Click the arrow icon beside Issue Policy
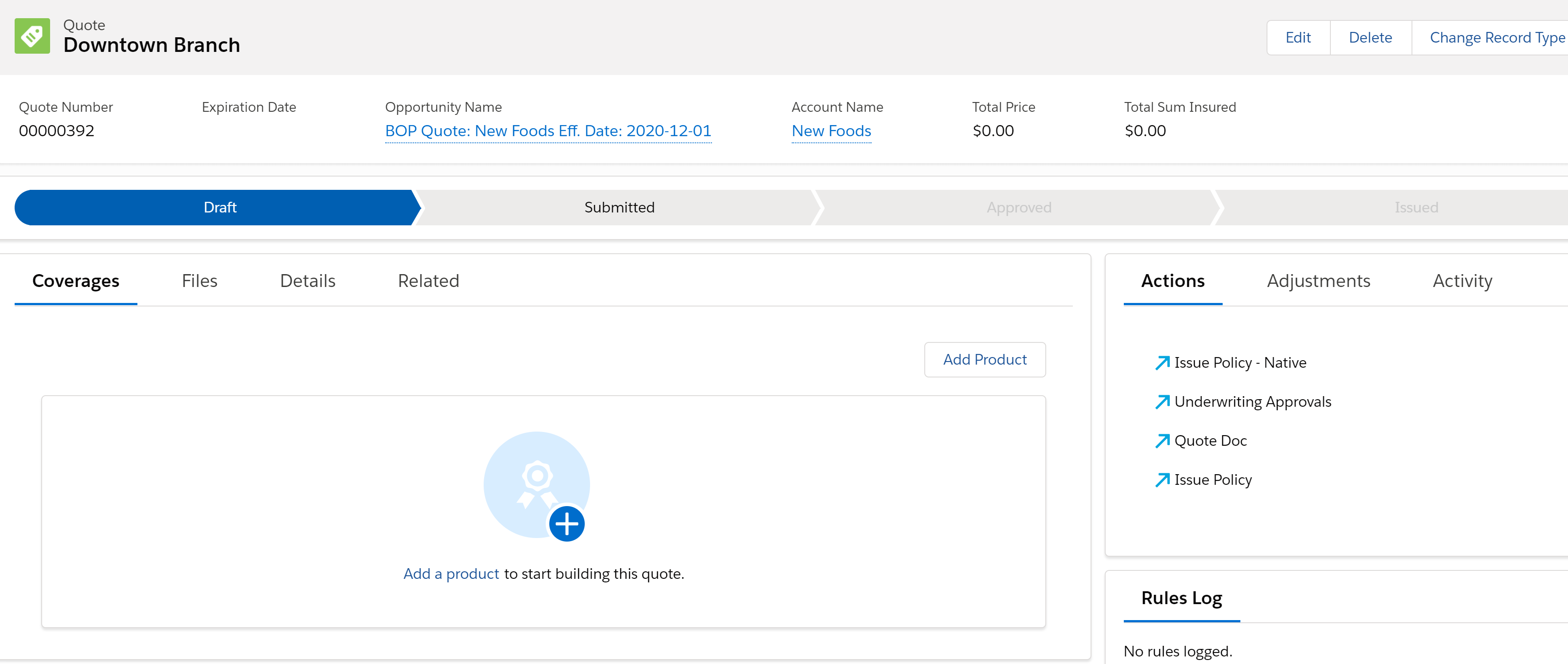 (x=1162, y=480)
